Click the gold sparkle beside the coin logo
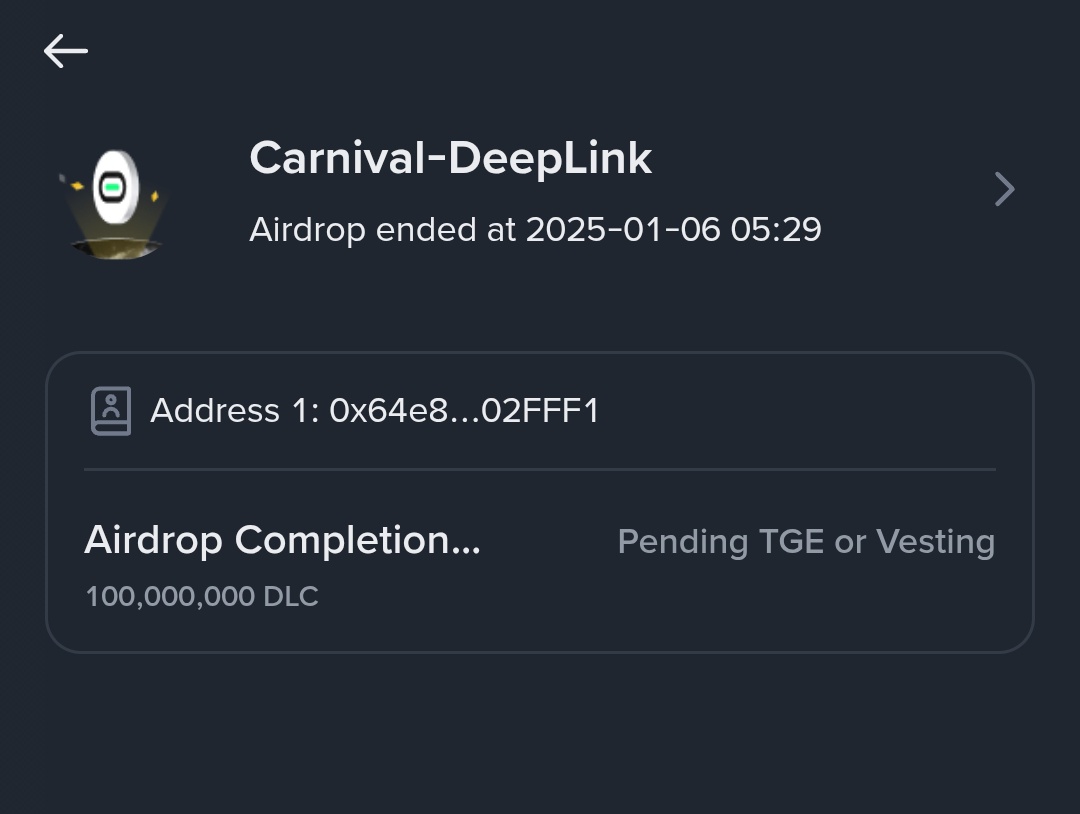 [x=156, y=197]
